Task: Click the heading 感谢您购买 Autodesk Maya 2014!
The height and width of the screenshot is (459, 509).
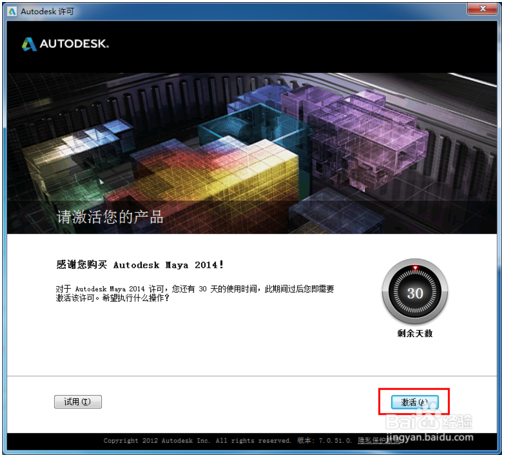Action: click(140, 265)
